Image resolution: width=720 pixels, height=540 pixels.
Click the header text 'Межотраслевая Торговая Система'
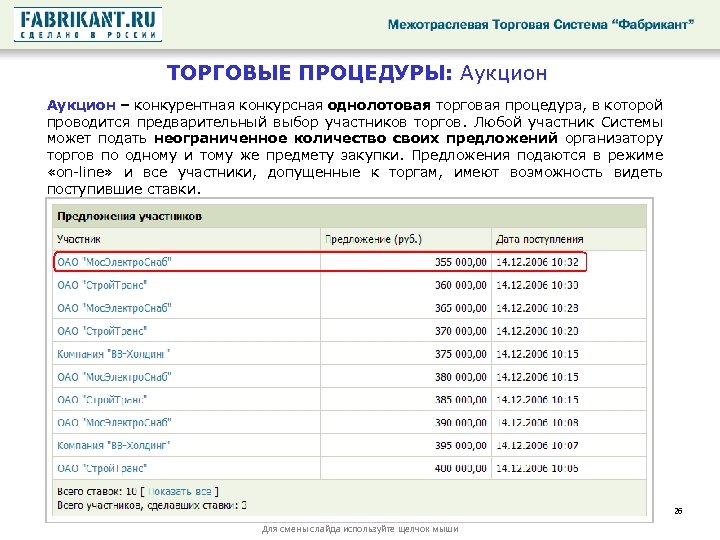click(x=497, y=24)
